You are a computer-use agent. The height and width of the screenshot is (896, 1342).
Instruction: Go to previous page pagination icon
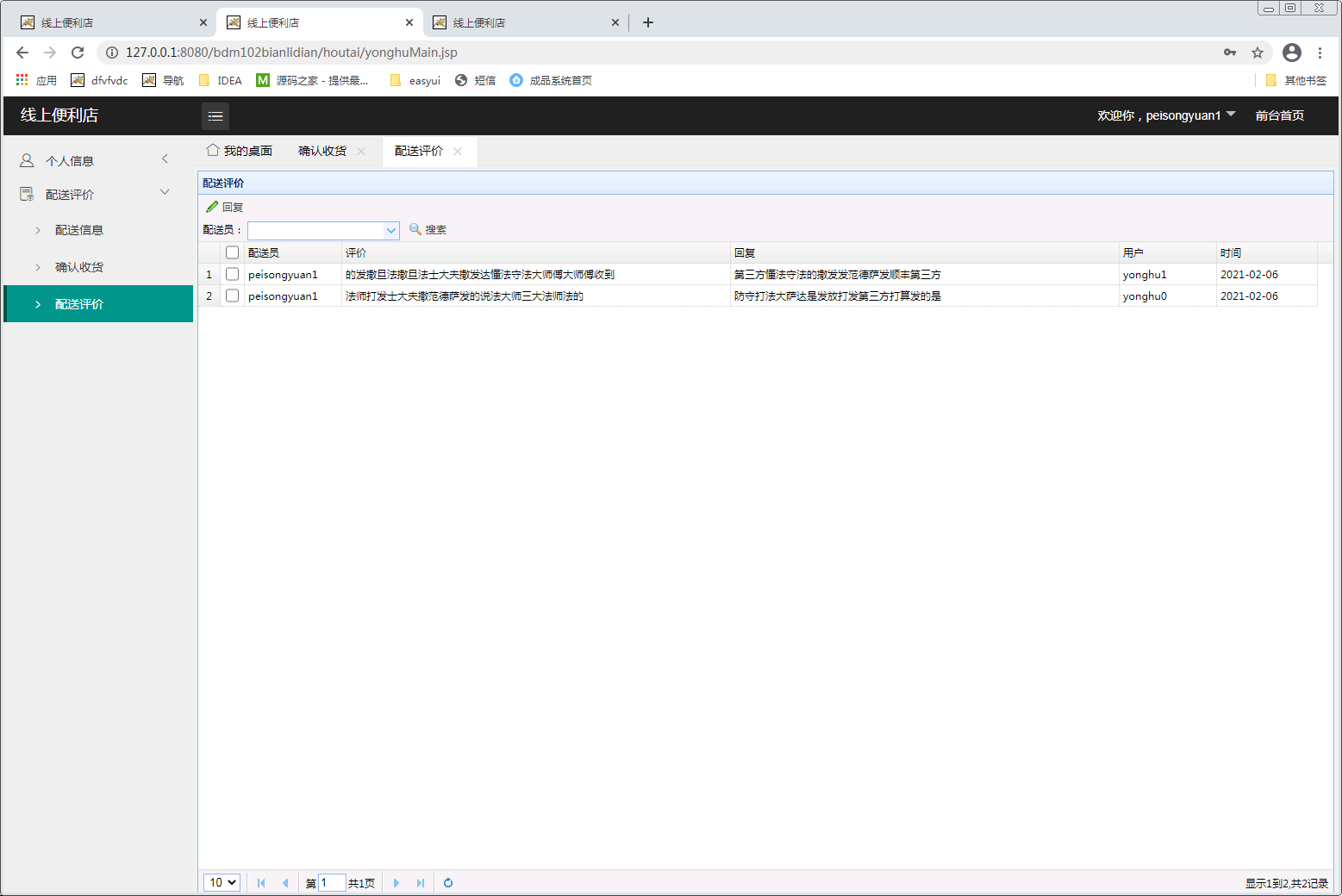coord(285,883)
